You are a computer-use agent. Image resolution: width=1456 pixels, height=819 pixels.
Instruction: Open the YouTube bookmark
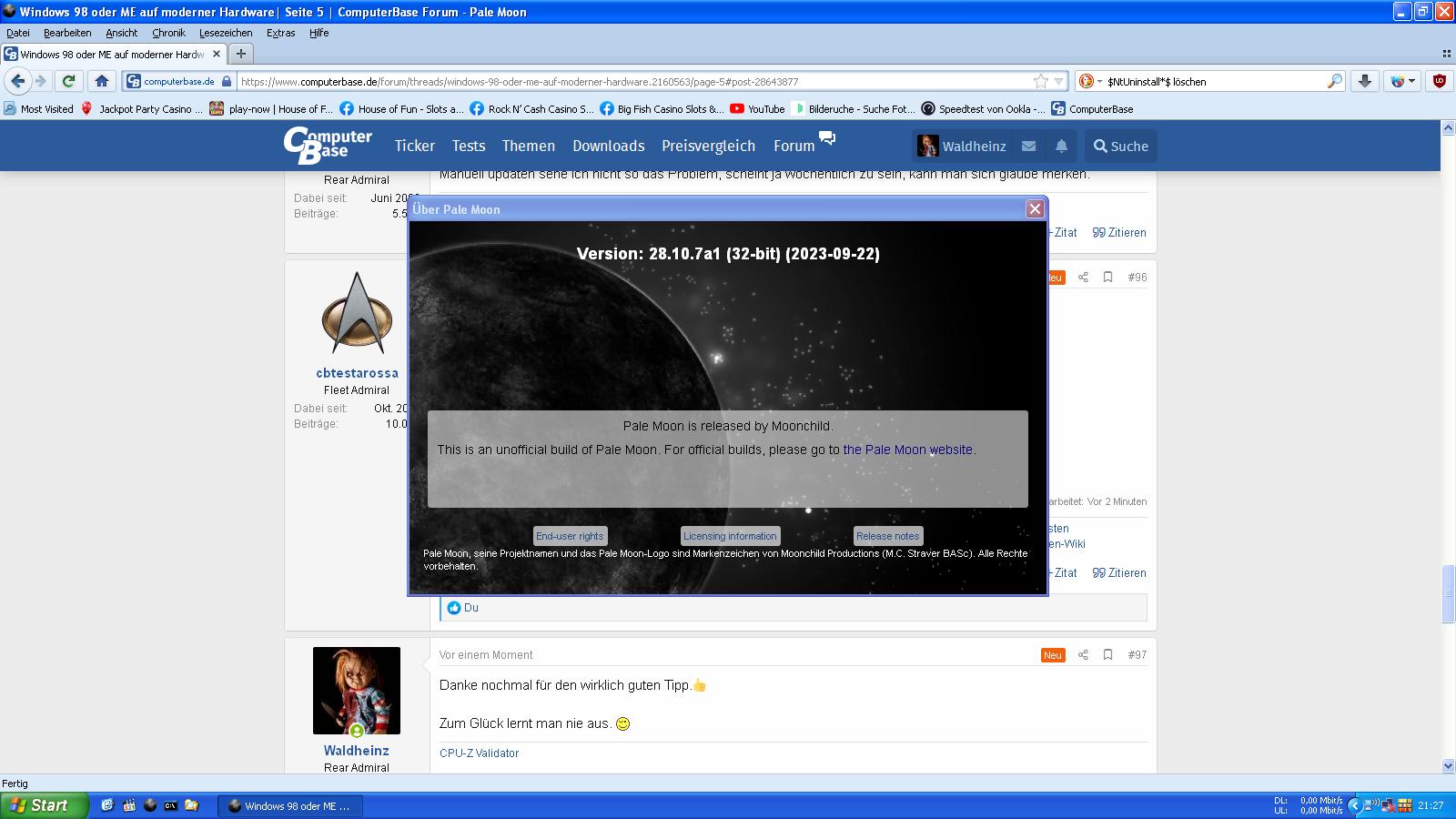pyautogui.click(x=757, y=109)
